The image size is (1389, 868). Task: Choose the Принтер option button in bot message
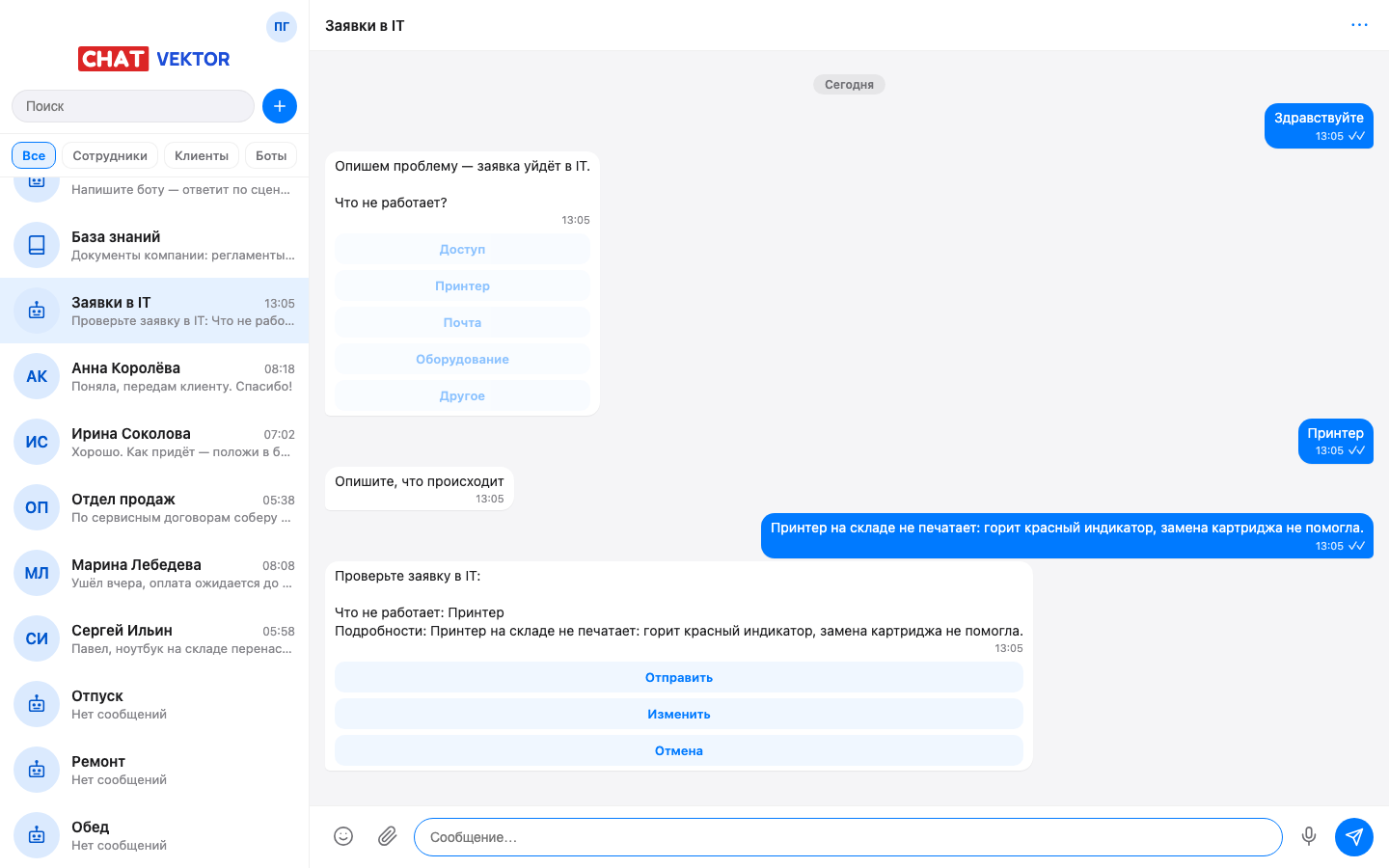click(x=462, y=285)
